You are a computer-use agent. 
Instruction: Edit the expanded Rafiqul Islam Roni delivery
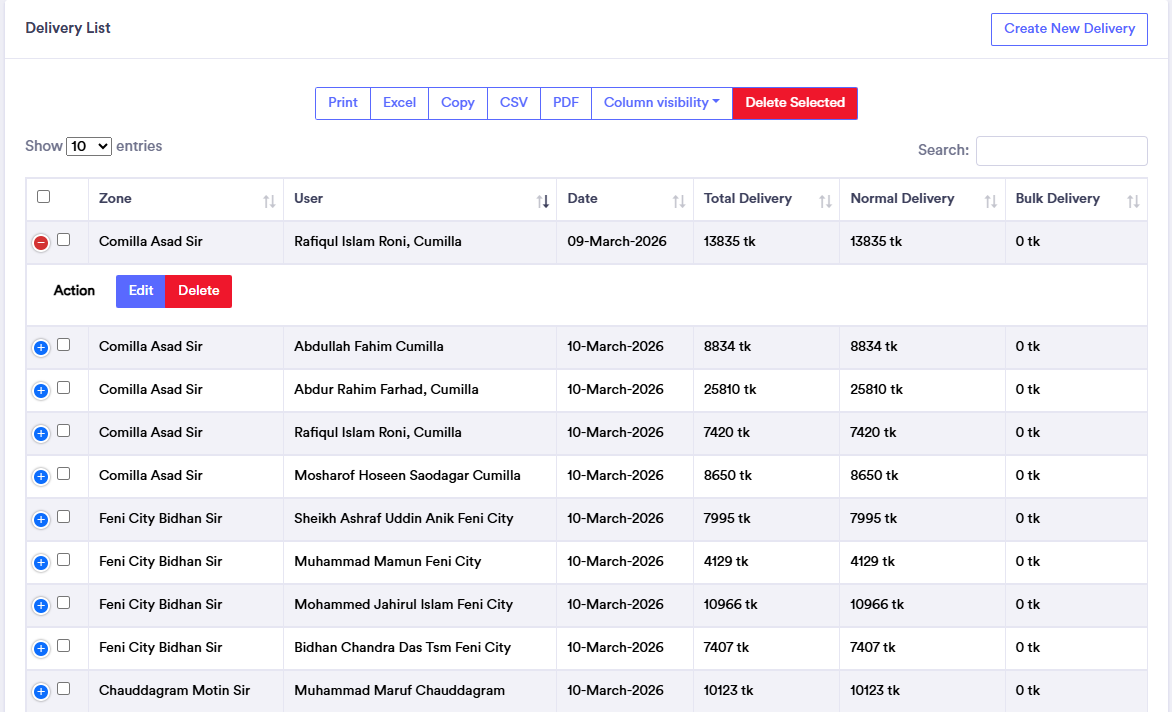pyautogui.click(x=141, y=291)
